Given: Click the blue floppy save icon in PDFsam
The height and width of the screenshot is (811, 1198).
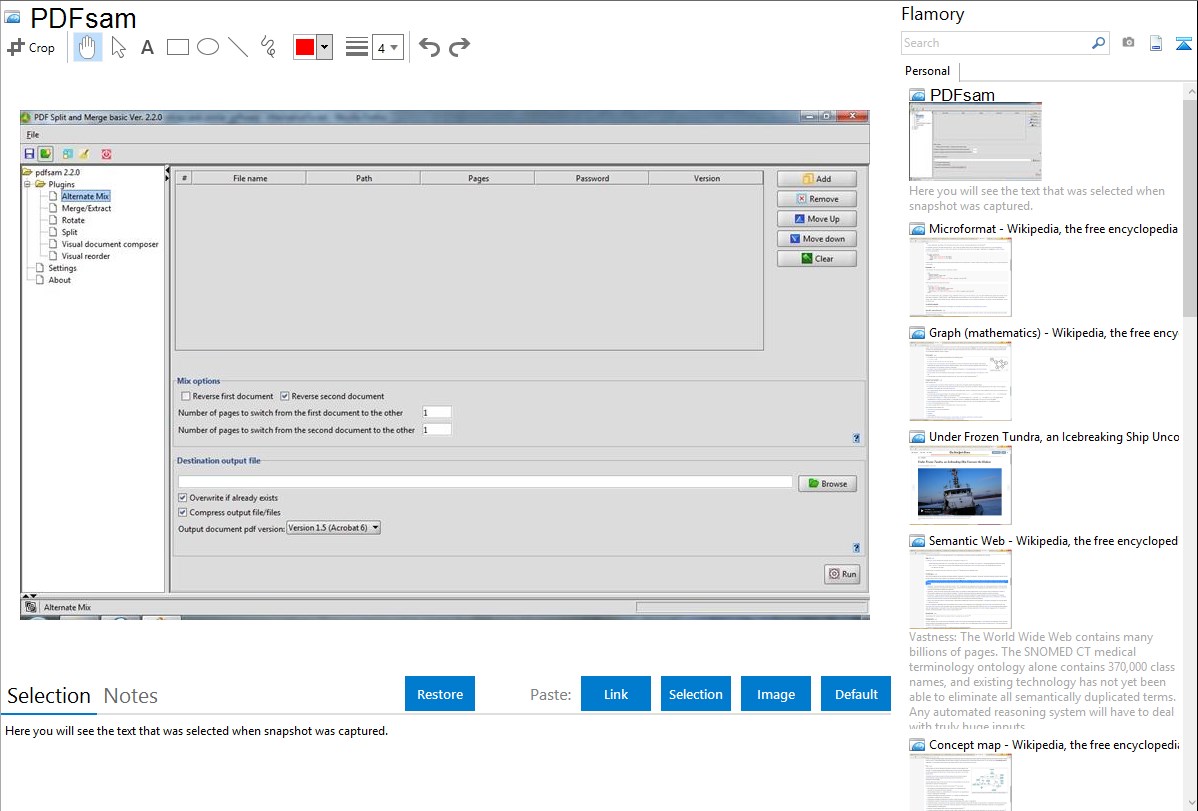Looking at the screenshot, I should pyautogui.click(x=29, y=154).
